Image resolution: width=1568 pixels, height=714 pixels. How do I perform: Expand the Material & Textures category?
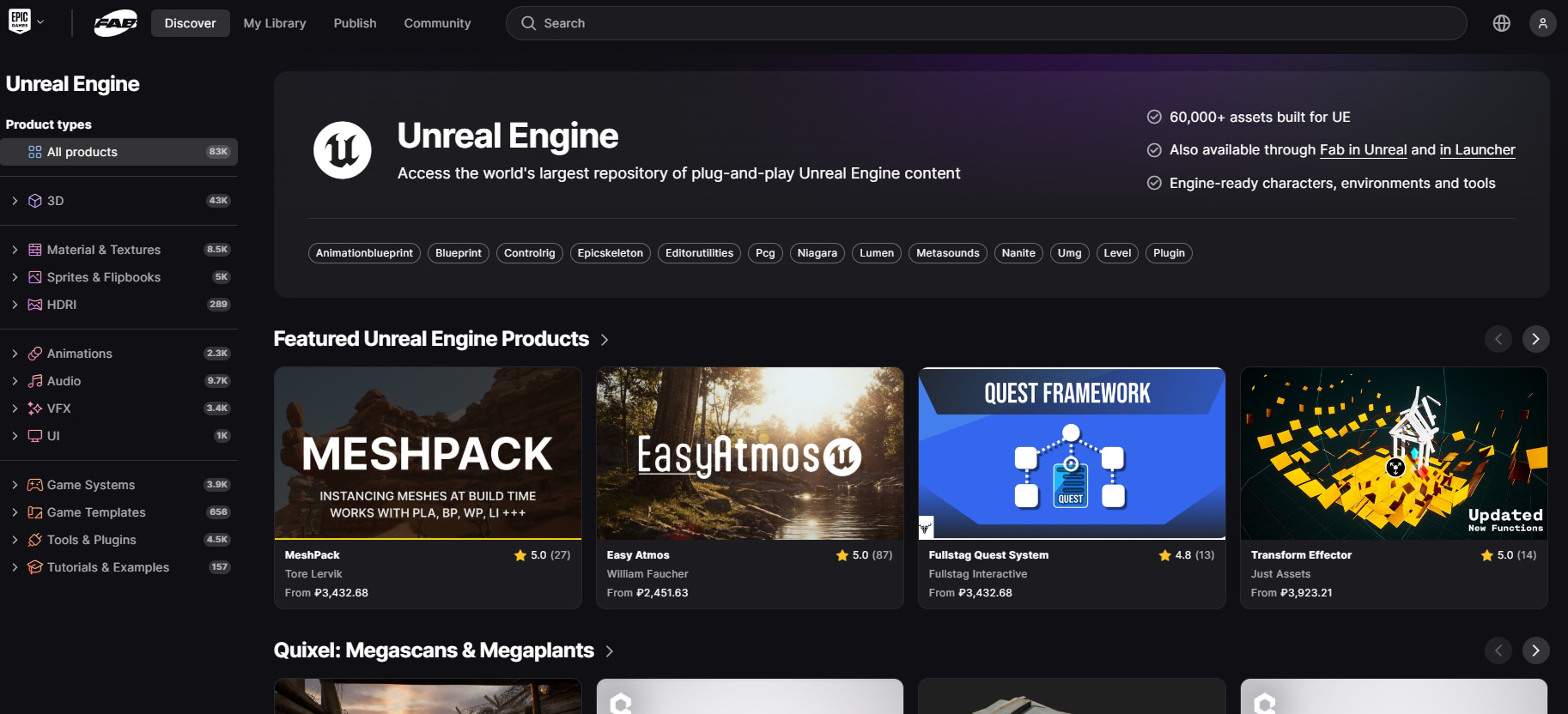pyautogui.click(x=15, y=250)
